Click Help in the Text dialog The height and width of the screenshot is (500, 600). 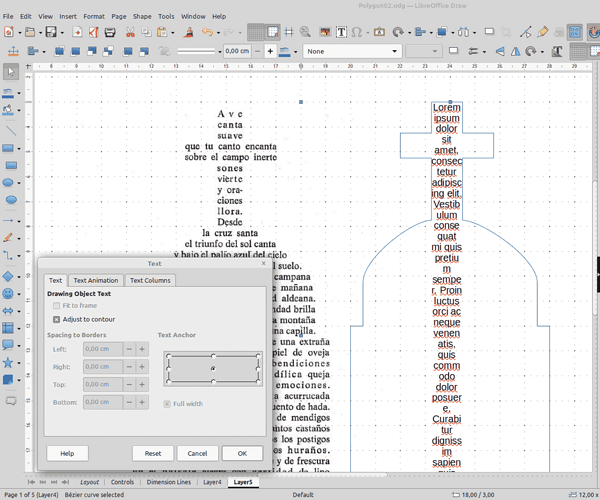point(67,453)
